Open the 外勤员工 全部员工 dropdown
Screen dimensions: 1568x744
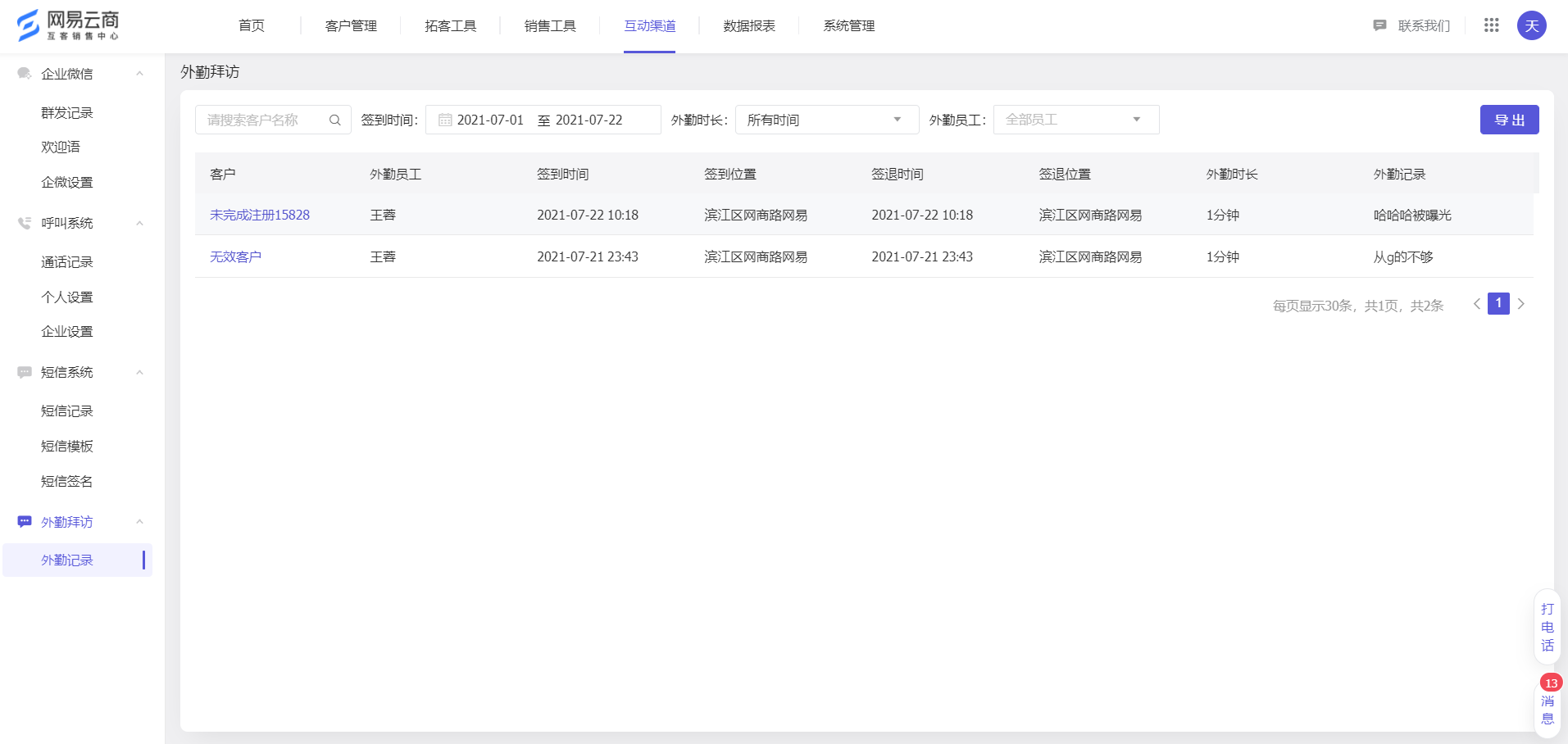click(1076, 120)
